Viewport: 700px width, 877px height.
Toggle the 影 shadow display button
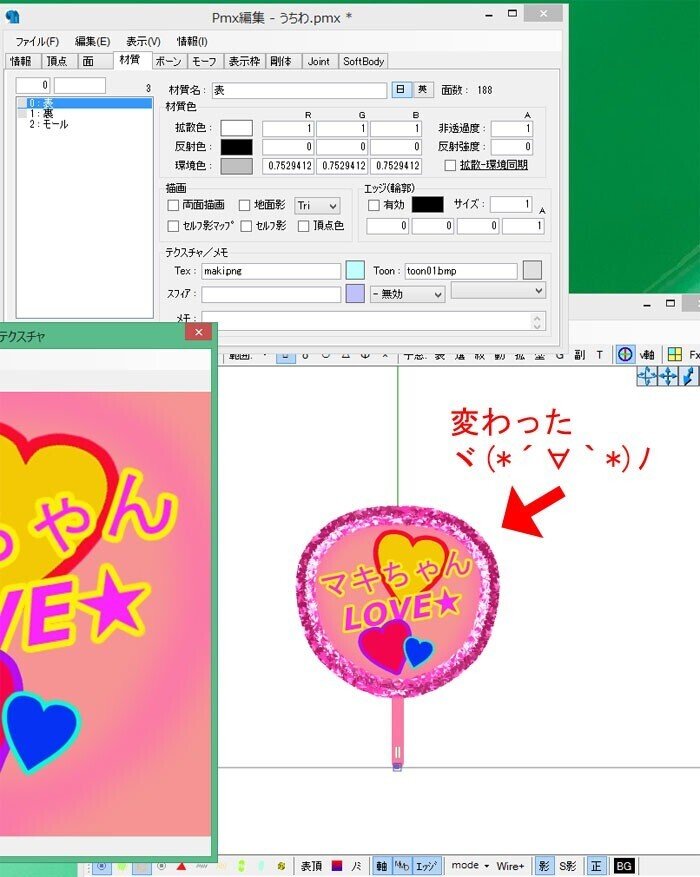(543, 866)
